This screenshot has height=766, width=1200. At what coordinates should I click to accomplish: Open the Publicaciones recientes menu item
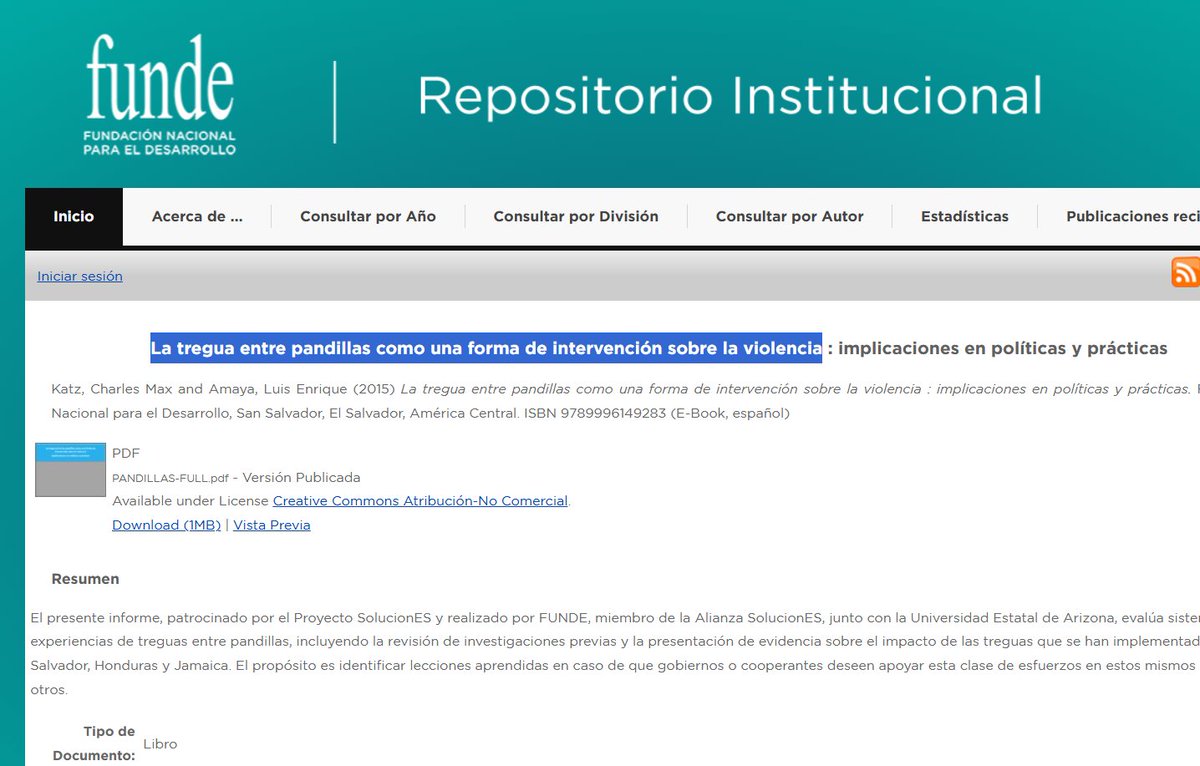click(1133, 216)
